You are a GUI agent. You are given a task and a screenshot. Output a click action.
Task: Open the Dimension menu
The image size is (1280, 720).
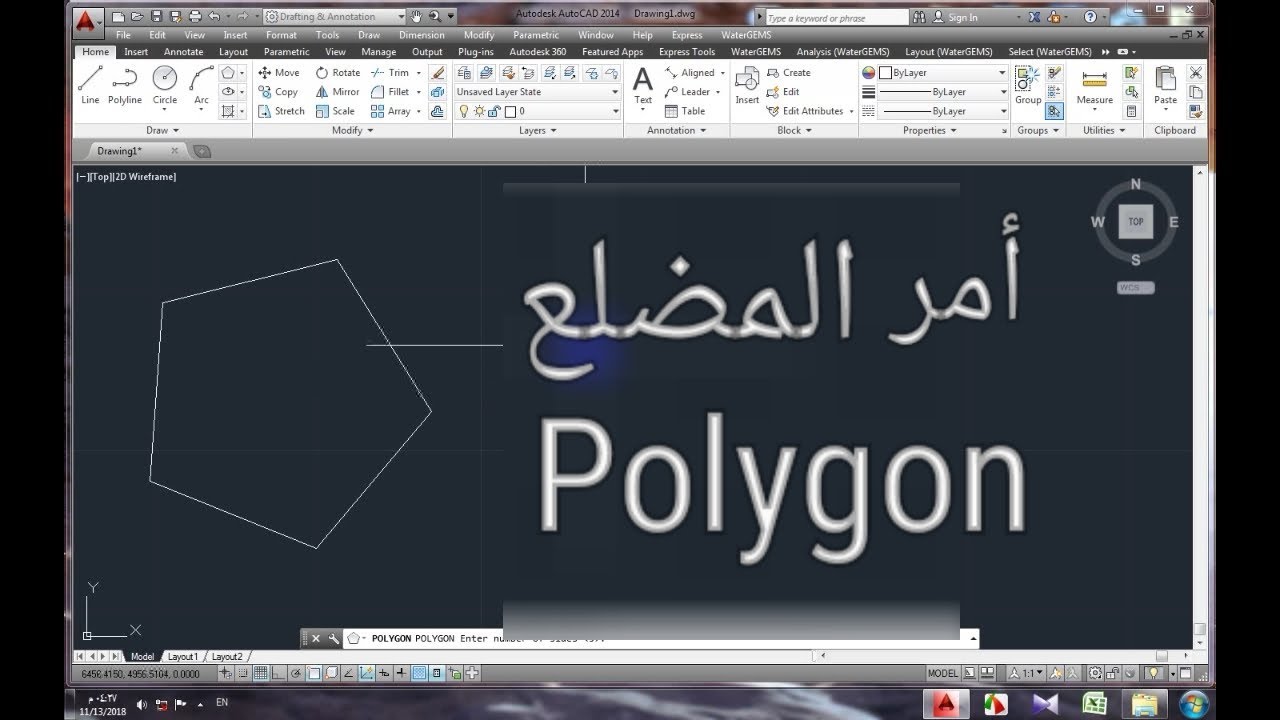(422, 35)
